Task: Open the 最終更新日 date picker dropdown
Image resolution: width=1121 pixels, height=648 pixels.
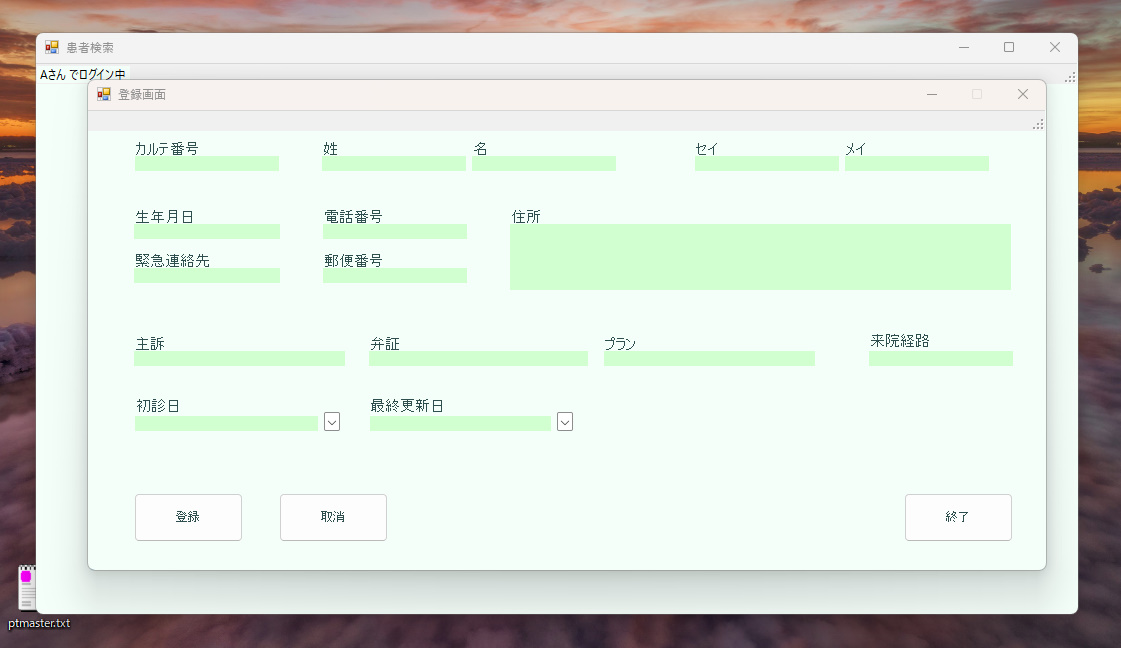Action: click(x=565, y=422)
